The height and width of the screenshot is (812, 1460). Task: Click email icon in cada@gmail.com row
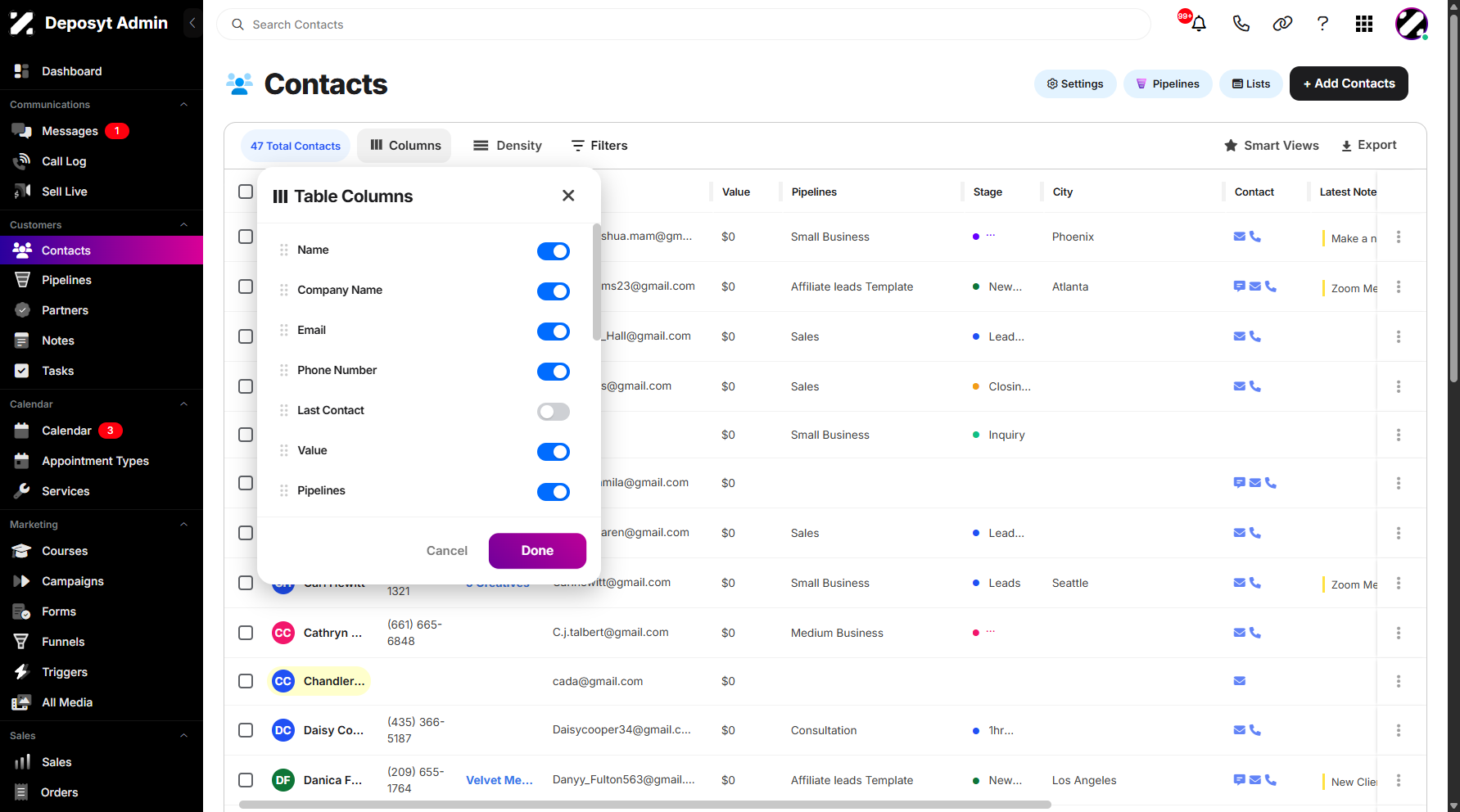tap(1240, 681)
